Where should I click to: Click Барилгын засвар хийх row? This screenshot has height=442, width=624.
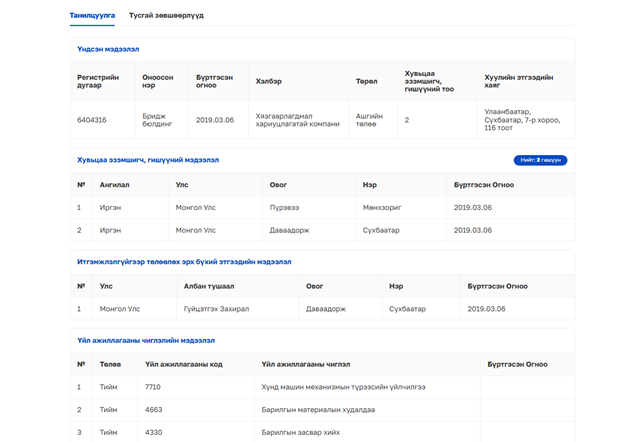pyautogui.click(x=300, y=432)
